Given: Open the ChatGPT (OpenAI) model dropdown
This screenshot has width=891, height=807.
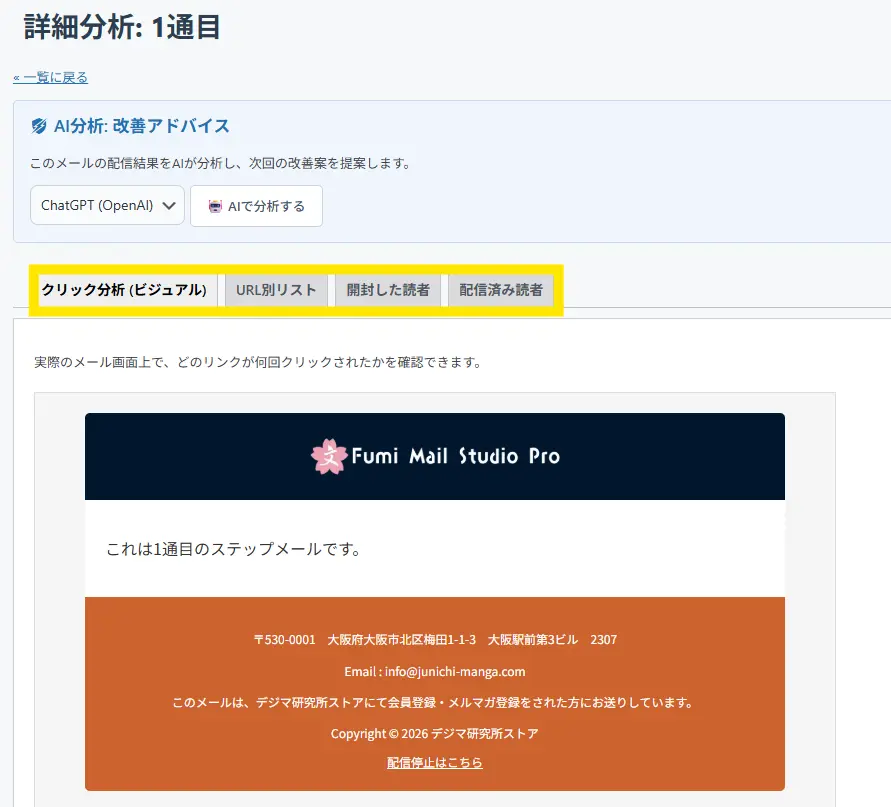Looking at the screenshot, I should pyautogui.click(x=107, y=205).
